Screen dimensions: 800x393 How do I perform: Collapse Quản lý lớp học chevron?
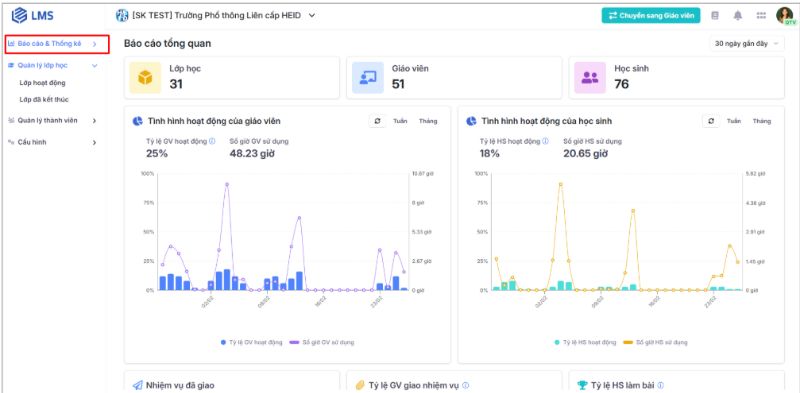tap(94, 65)
